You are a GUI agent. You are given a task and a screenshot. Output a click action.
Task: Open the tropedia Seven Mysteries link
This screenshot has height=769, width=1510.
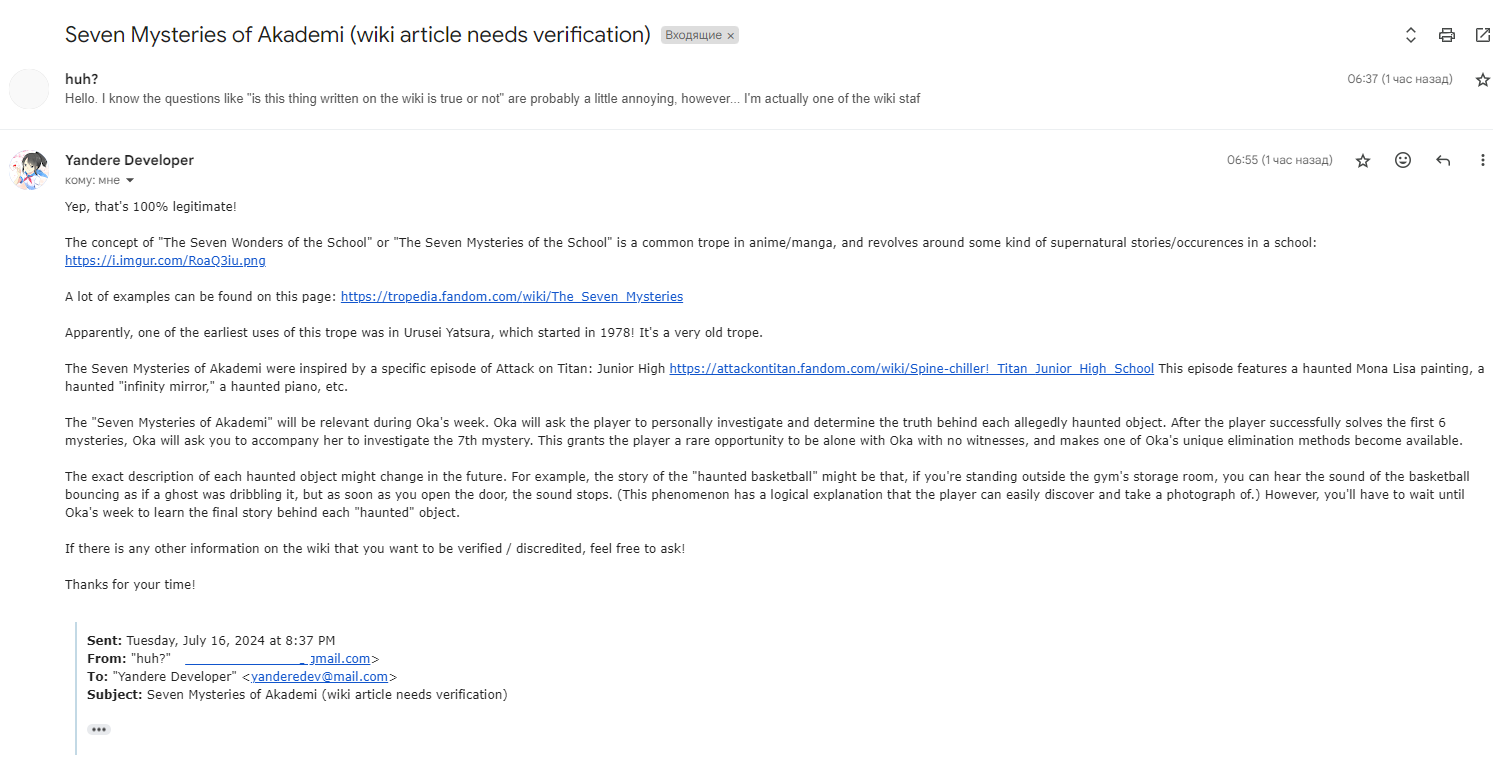[x=511, y=297]
